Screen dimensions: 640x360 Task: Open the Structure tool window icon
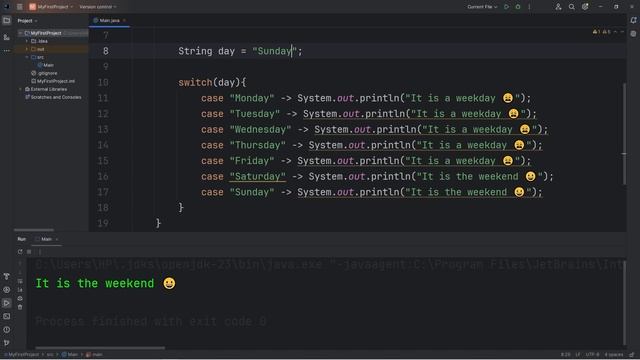point(7,38)
